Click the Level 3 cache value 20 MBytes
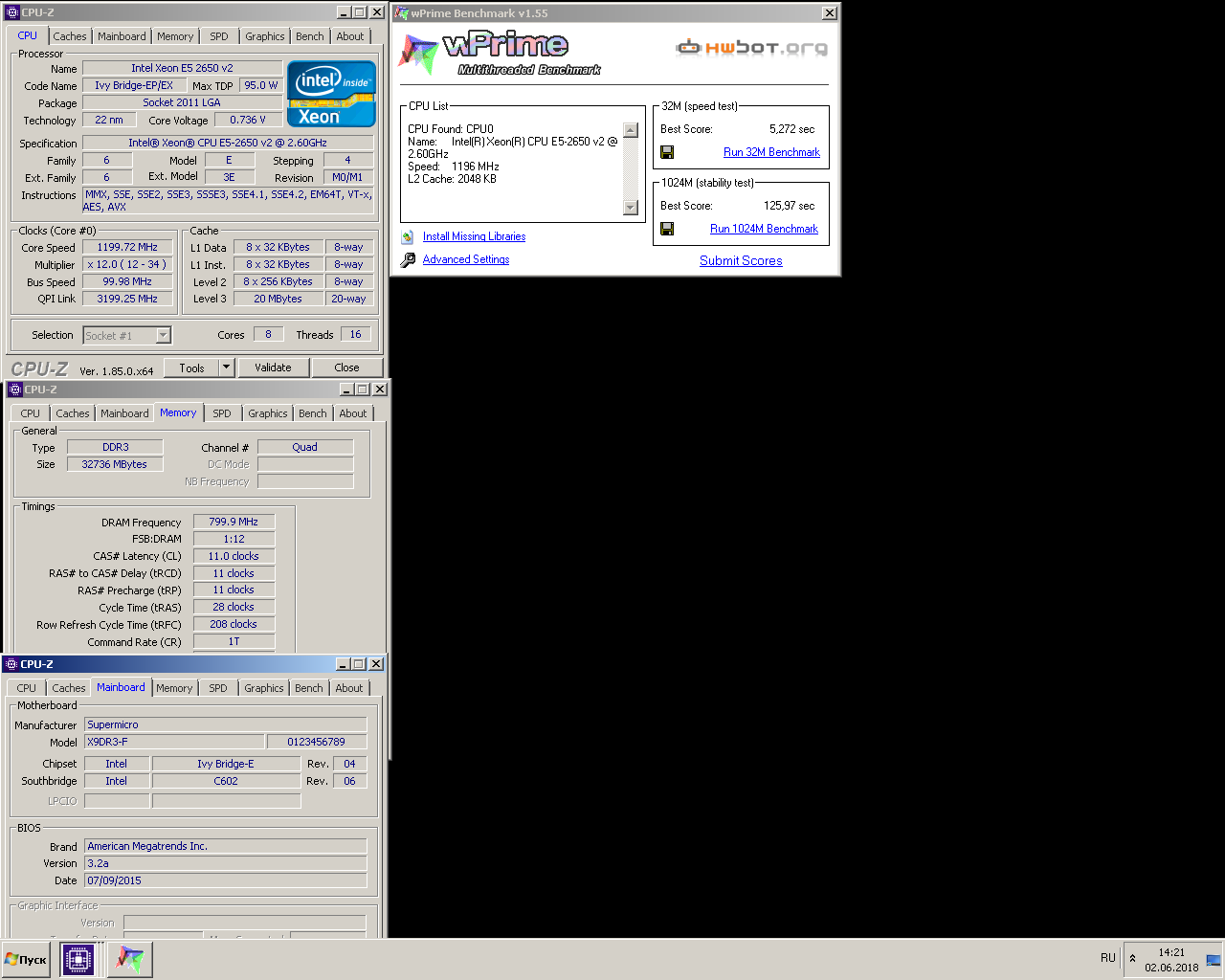The height and width of the screenshot is (980, 1225). (278, 299)
